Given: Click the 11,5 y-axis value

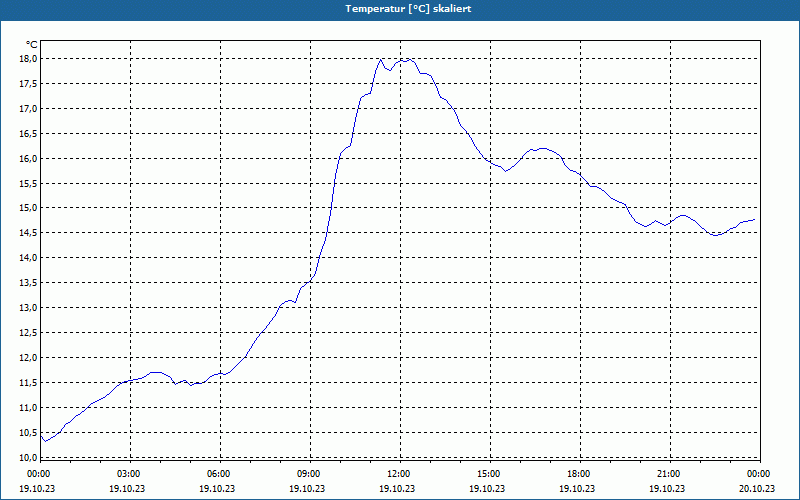Looking at the screenshot, I should [28, 383].
